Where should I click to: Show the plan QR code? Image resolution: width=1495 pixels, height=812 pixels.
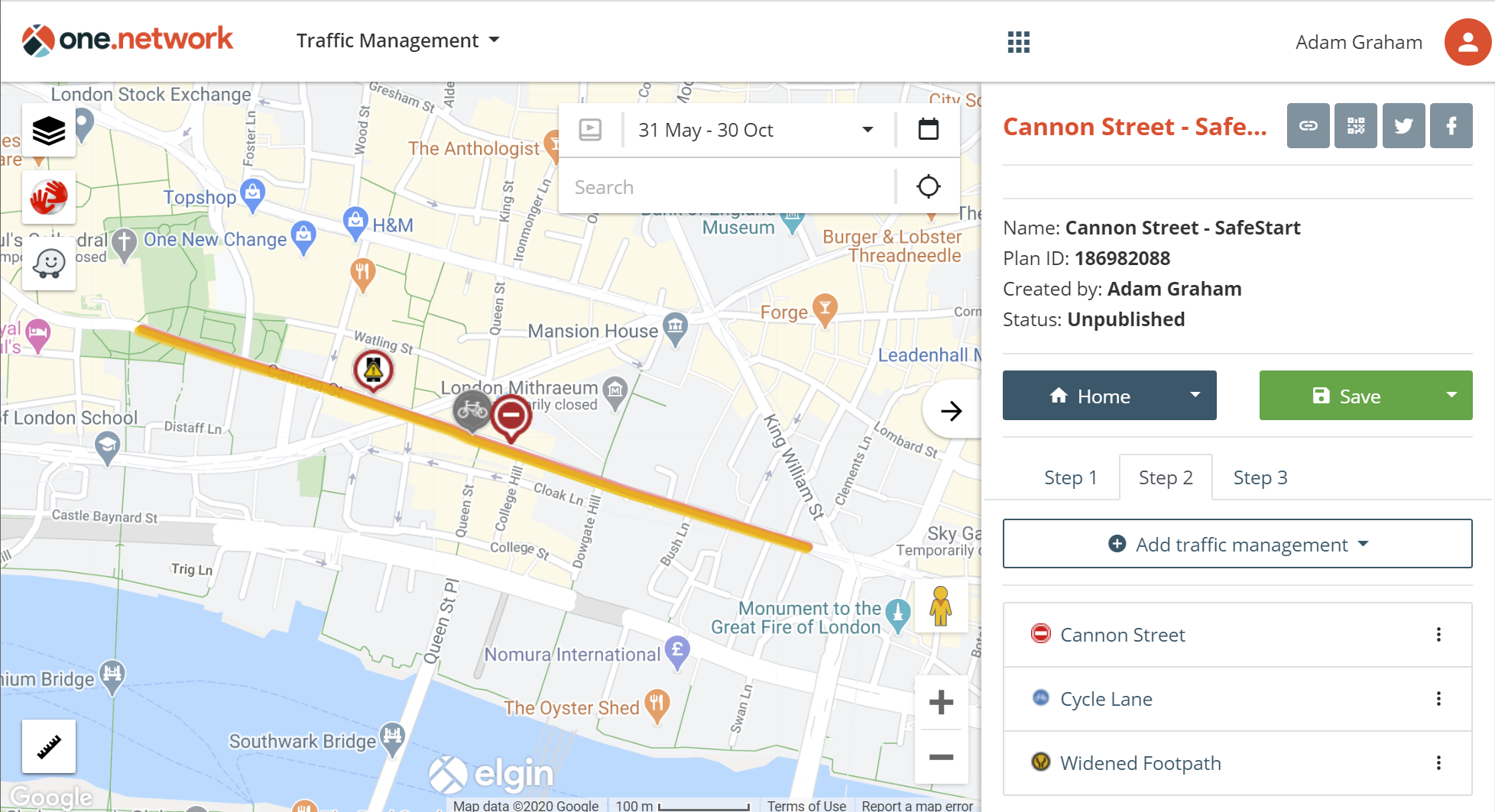click(x=1356, y=126)
